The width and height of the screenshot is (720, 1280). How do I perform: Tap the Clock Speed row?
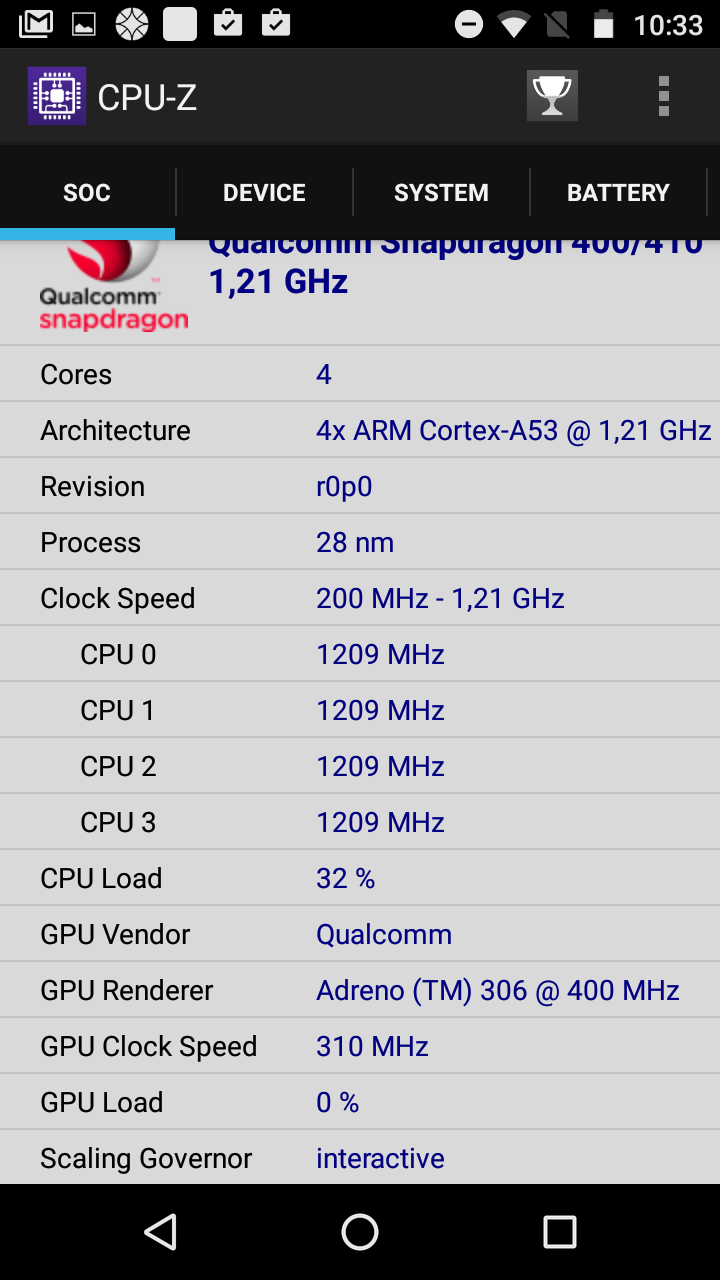point(360,598)
